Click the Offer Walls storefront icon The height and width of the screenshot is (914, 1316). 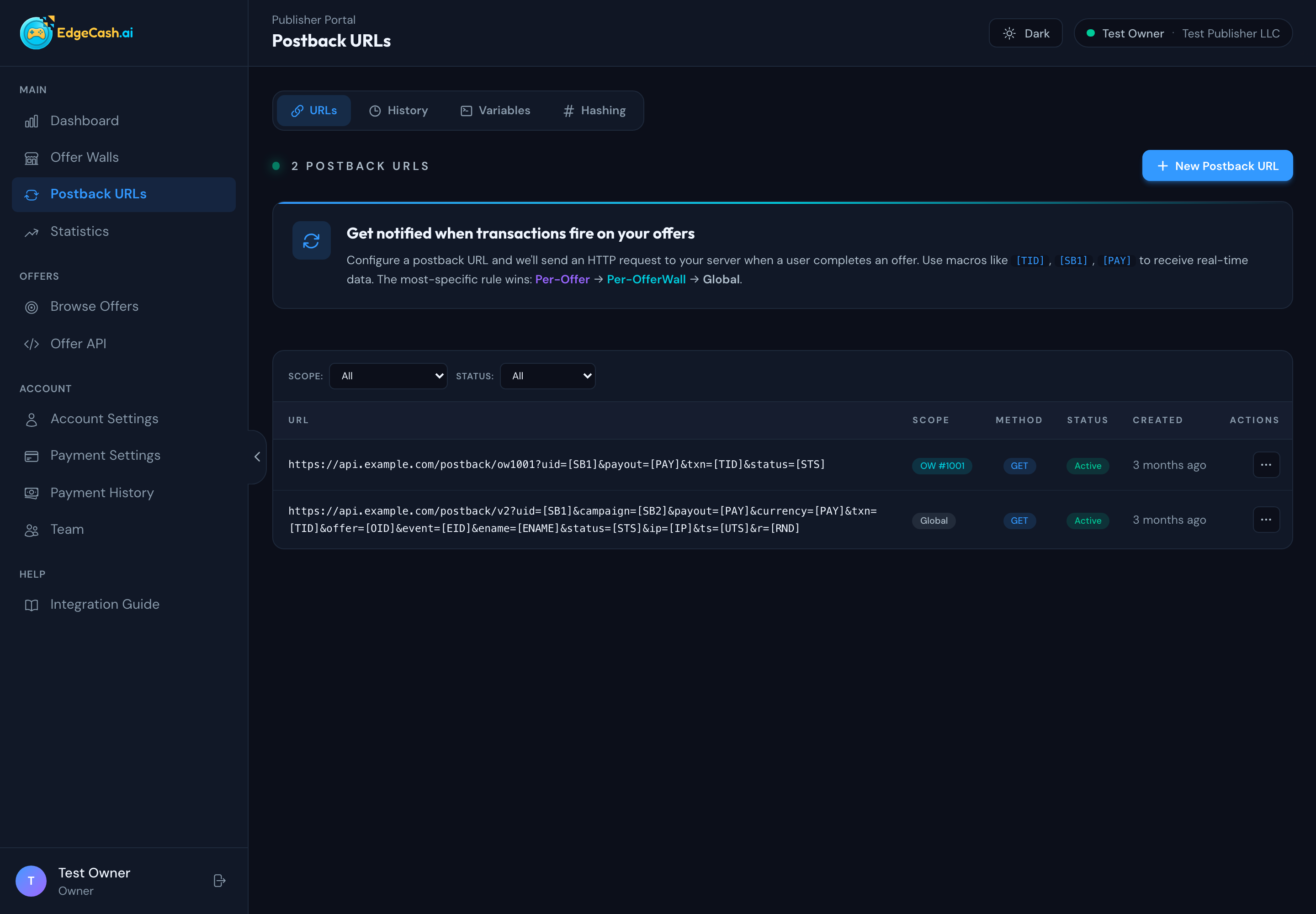click(32, 158)
